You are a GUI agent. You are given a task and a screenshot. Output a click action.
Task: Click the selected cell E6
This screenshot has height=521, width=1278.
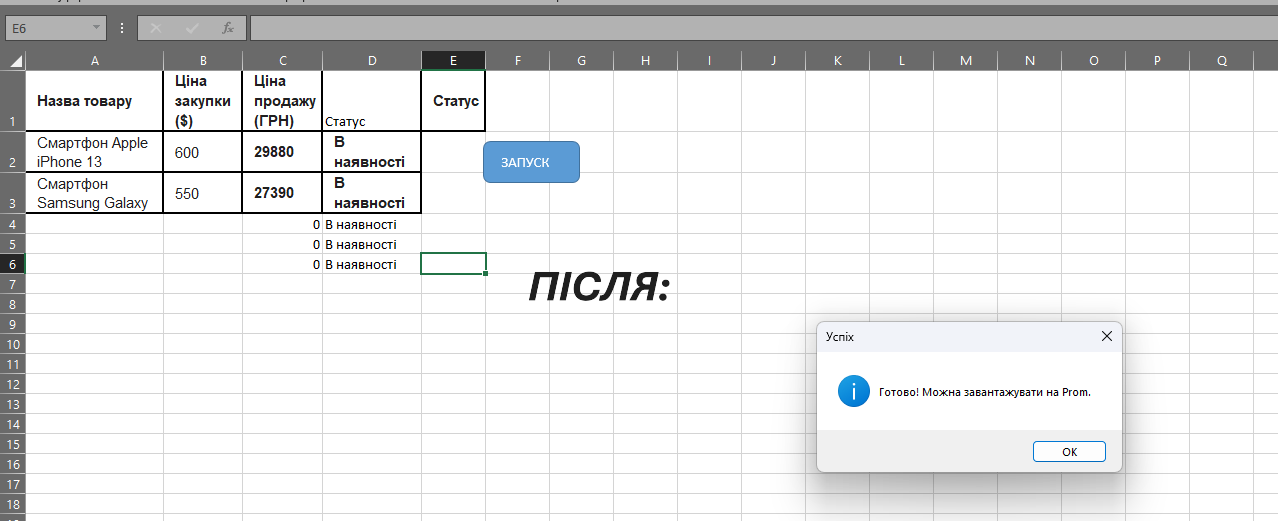(x=453, y=264)
